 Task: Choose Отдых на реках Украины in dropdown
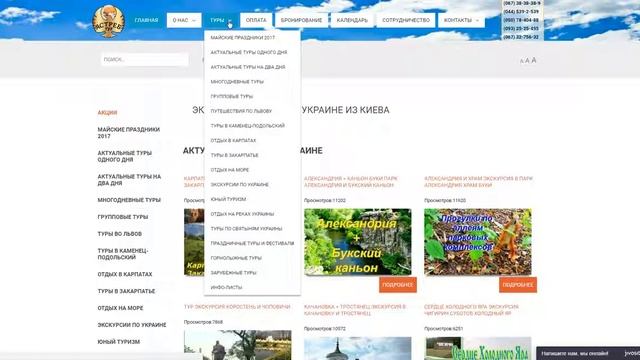pos(242,214)
